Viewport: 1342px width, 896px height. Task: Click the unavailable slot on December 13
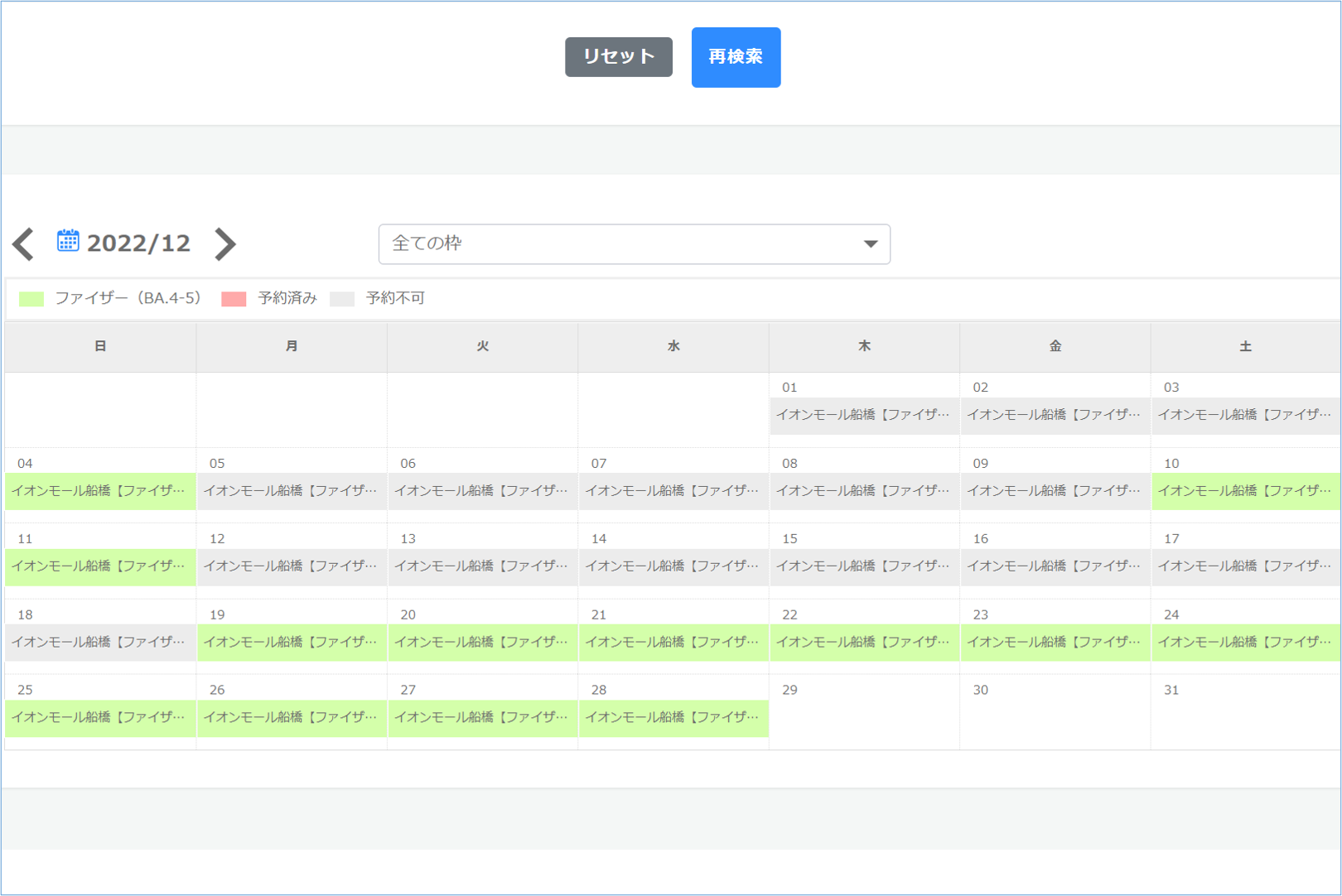(x=482, y=566)
